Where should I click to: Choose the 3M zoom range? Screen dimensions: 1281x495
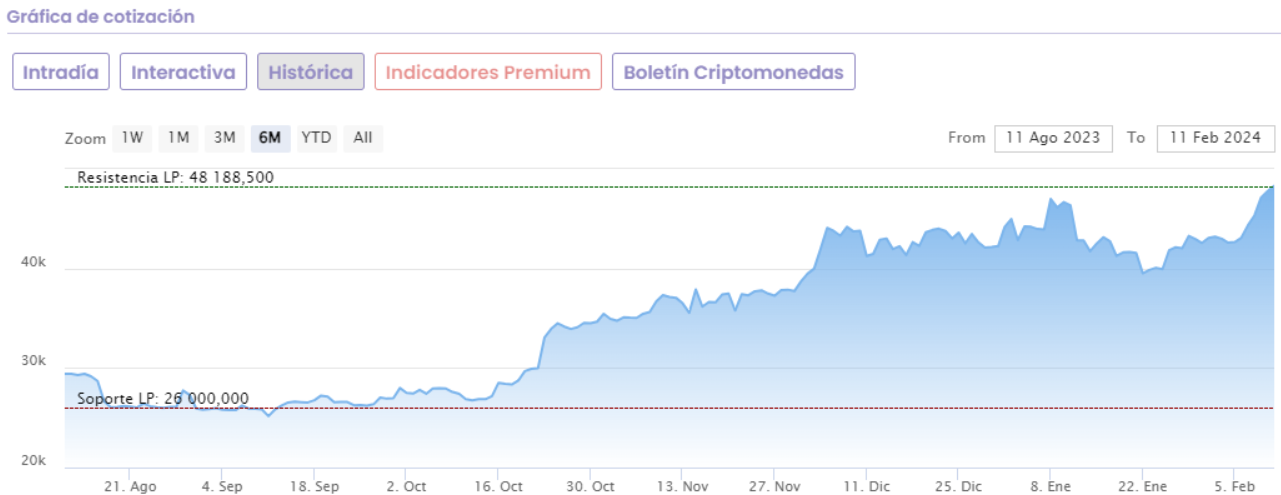click(224, 138)
